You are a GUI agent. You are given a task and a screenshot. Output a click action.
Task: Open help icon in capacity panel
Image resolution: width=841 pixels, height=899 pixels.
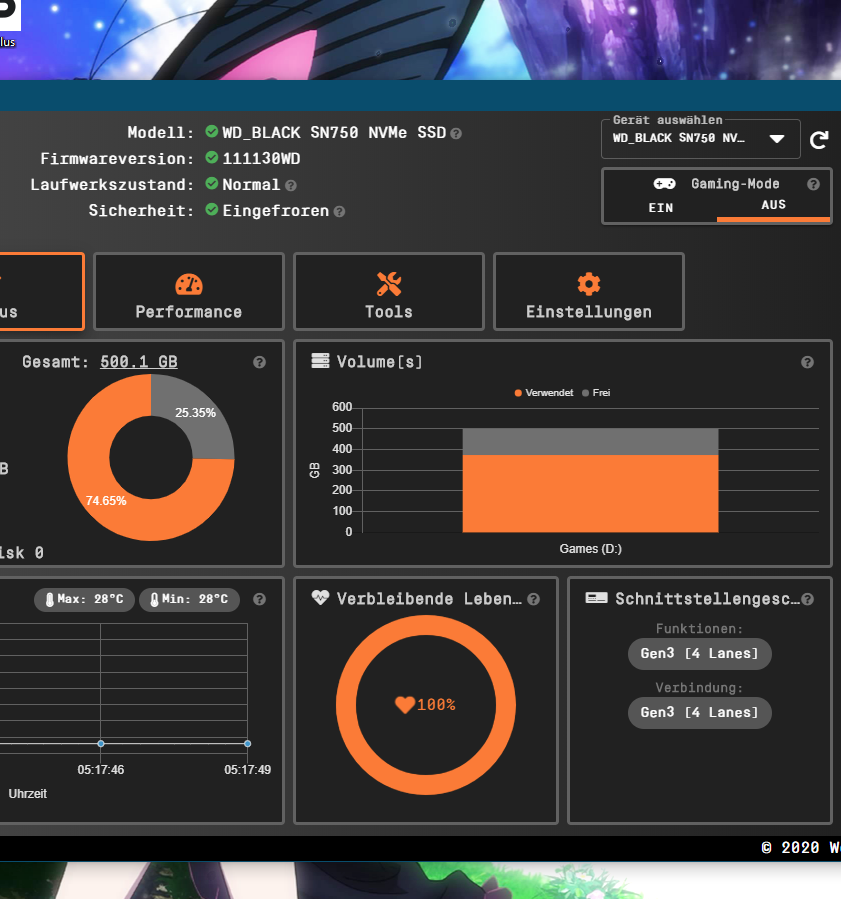pos(259,362)
